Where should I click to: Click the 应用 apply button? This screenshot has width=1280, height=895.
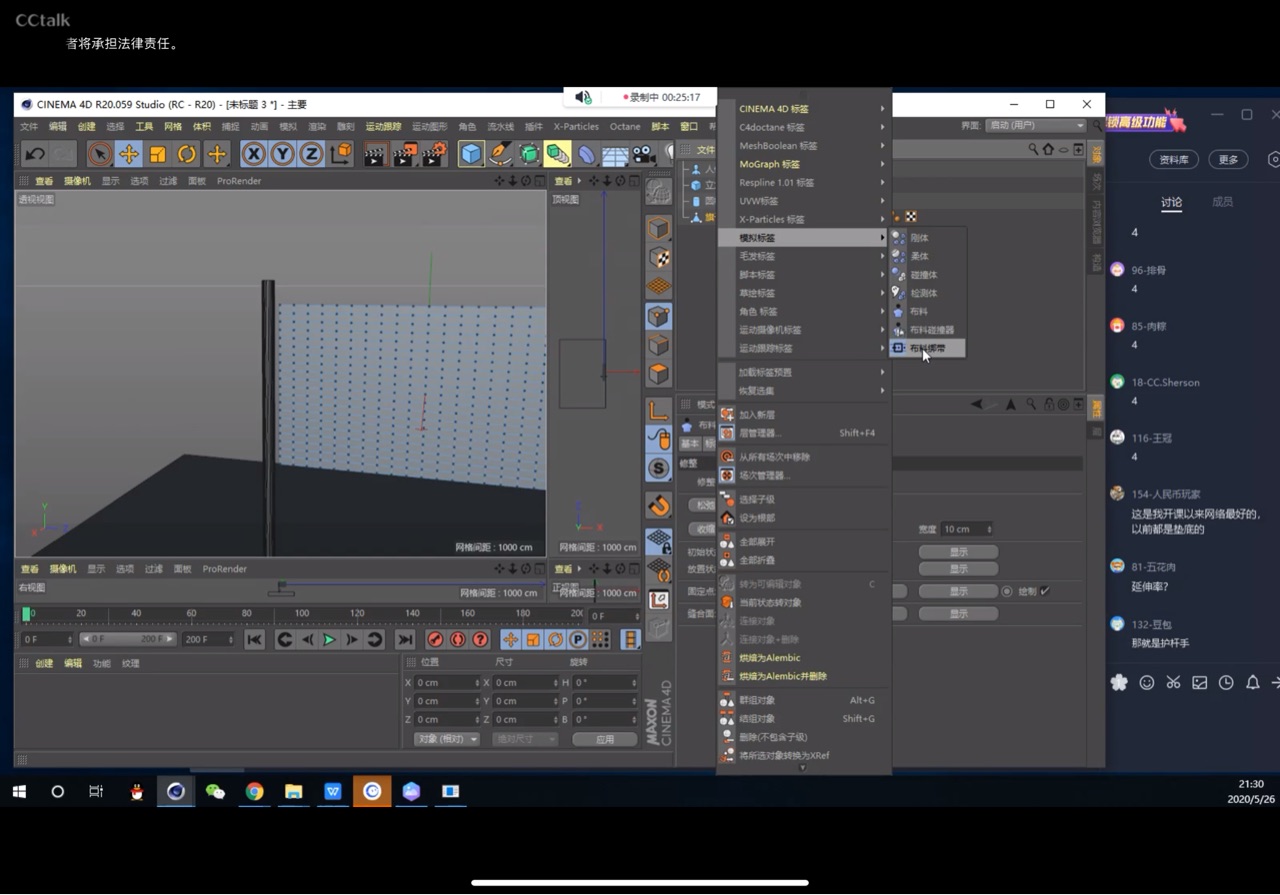[604, 739]
